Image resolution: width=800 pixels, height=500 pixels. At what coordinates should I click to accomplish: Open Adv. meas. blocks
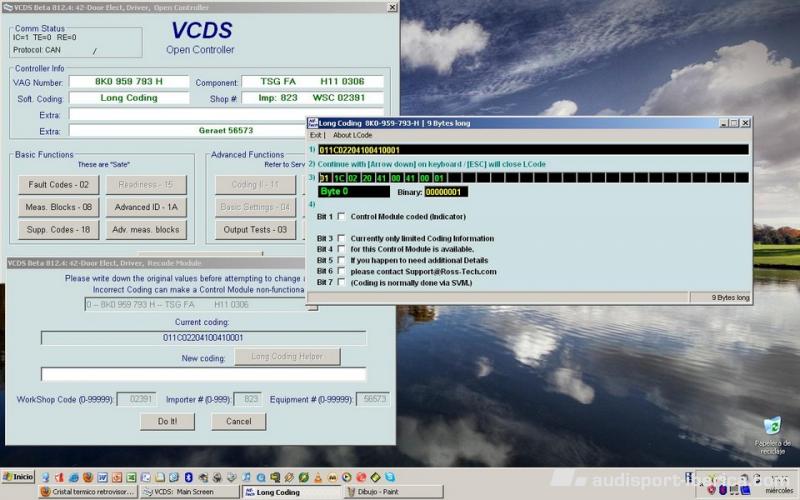pos(146,230)
